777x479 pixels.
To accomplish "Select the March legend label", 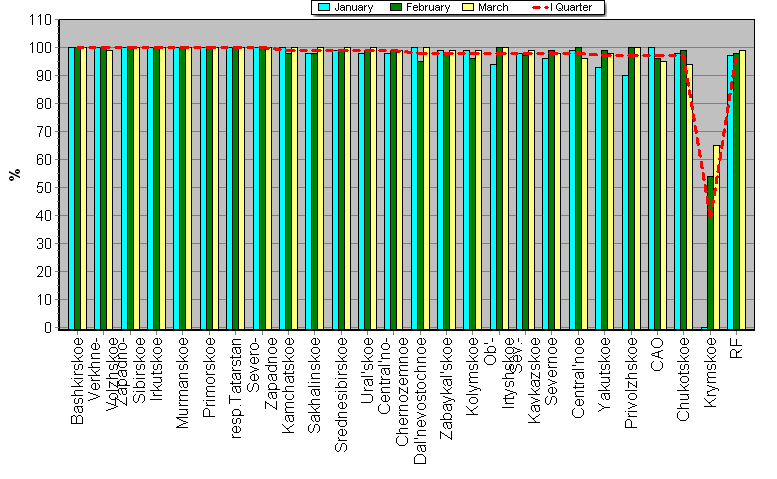I will tap(493, 7).
